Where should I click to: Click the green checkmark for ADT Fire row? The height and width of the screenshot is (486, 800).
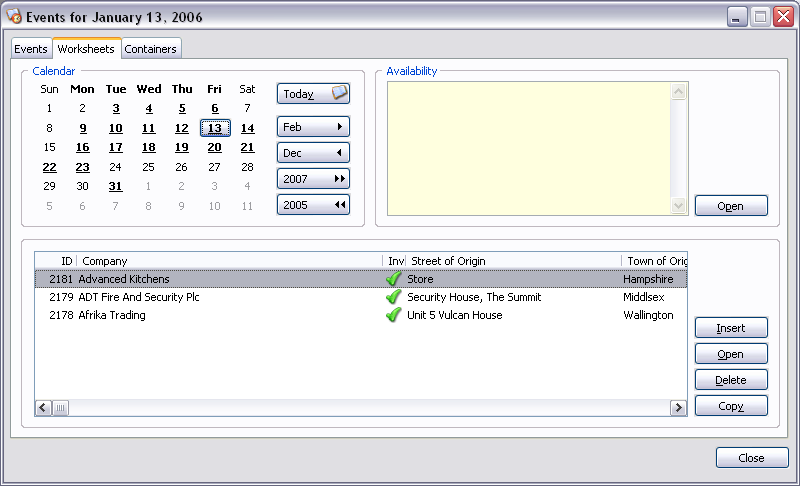click(393, 297)
